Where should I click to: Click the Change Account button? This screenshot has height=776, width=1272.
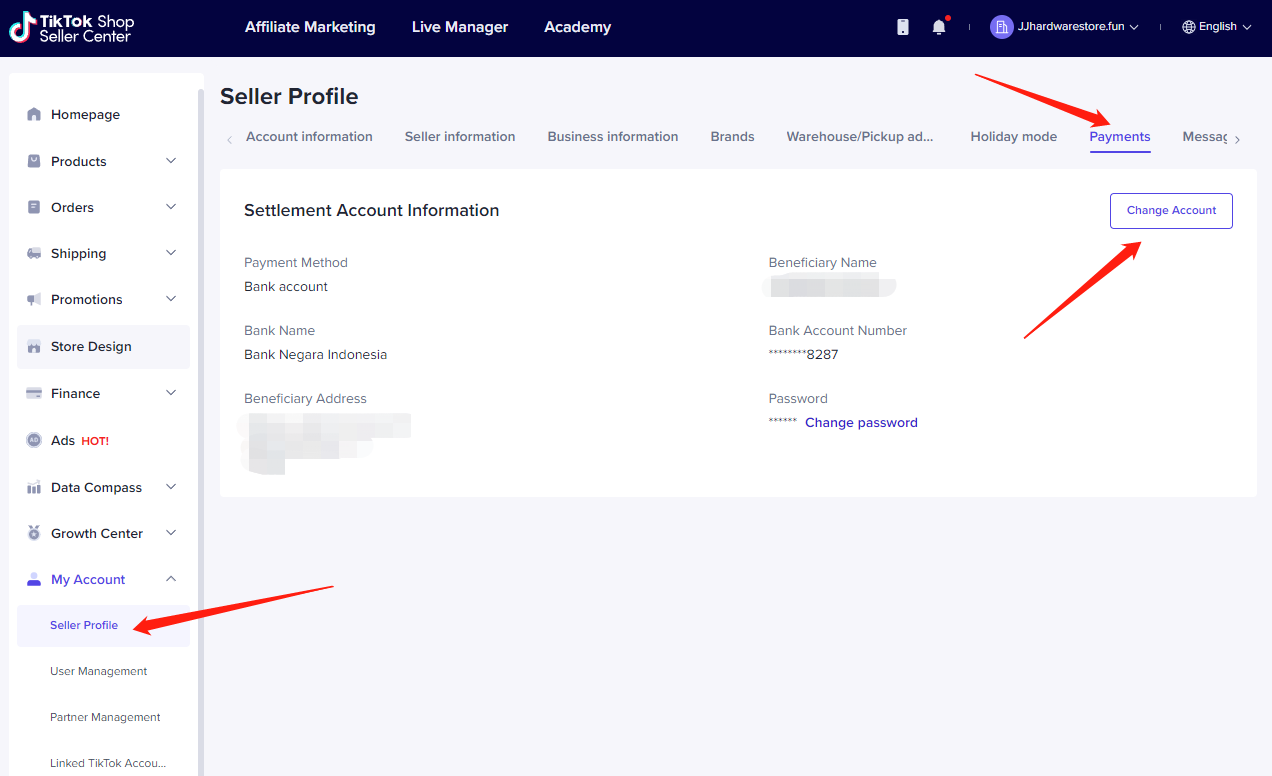1171,211
